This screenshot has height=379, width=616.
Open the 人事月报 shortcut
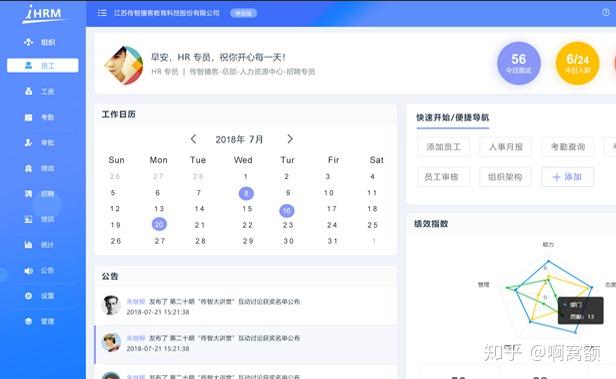506,147
